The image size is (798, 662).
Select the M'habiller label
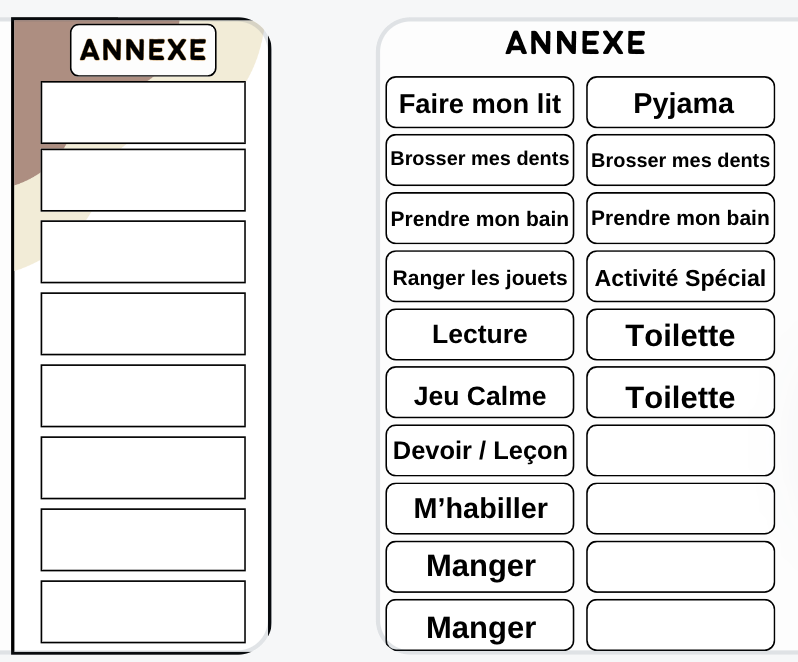click(x=480, y=508)
